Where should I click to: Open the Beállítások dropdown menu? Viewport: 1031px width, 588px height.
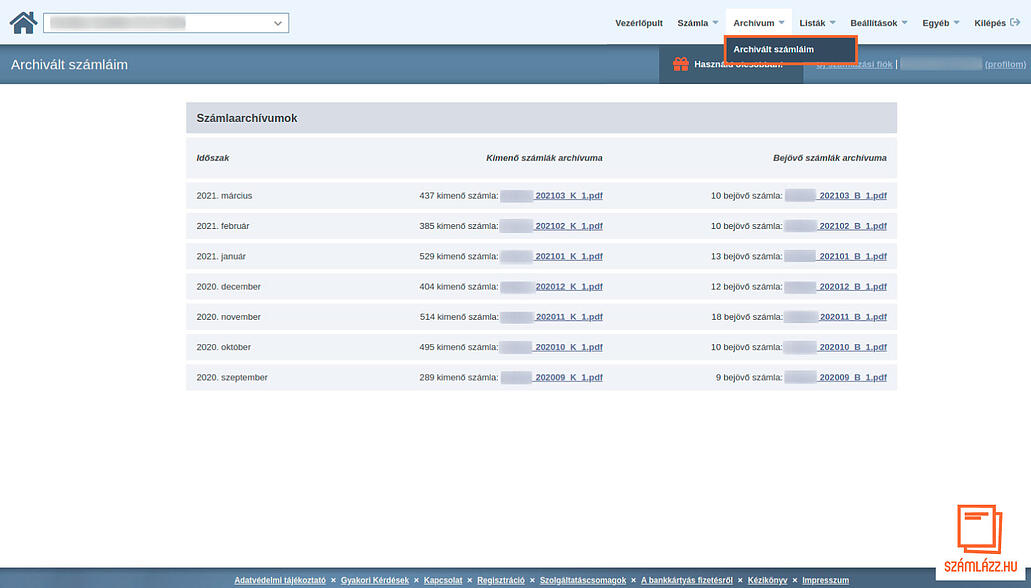(x=878, y=23)
